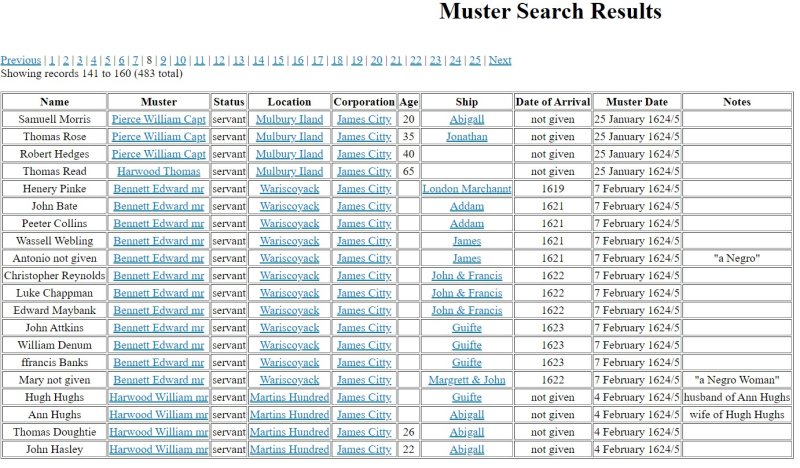Image resolution: width=800 pixels, height=468 pixels.
Task: Open Wariscoyack location in John Bate row
Action: click(289, 206)
